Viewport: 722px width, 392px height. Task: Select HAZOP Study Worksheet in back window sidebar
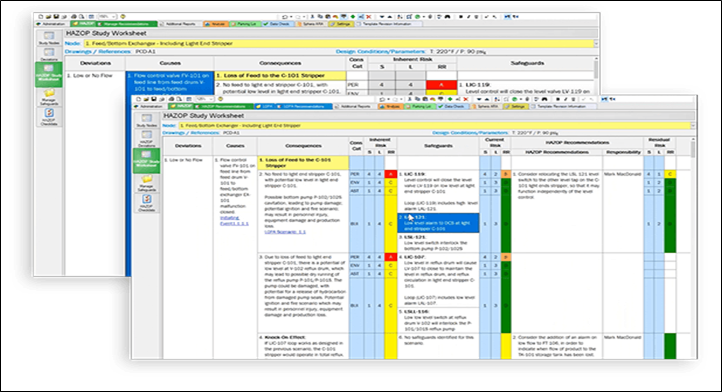point(48,74)
